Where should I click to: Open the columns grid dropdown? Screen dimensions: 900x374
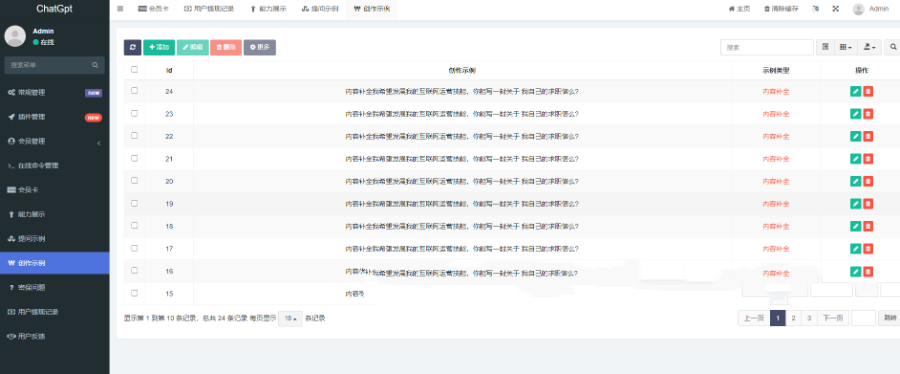click(845, 47)
